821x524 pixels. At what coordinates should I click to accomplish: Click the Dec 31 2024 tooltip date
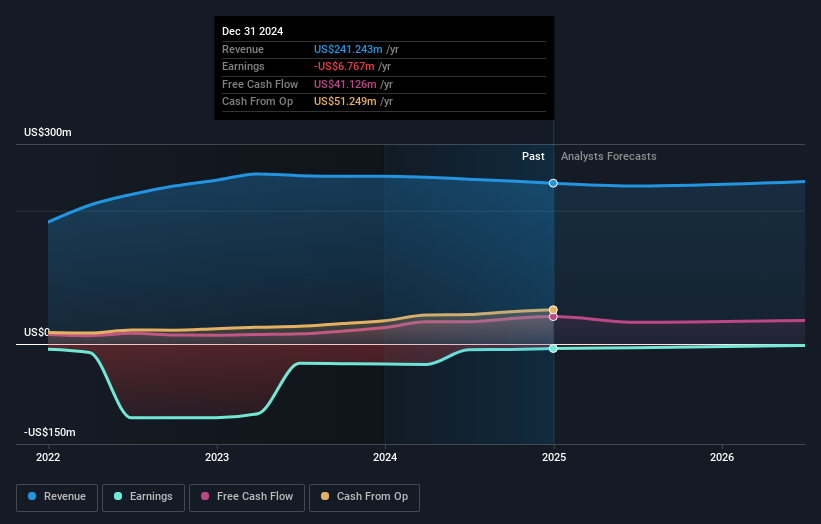click(252, 31)
